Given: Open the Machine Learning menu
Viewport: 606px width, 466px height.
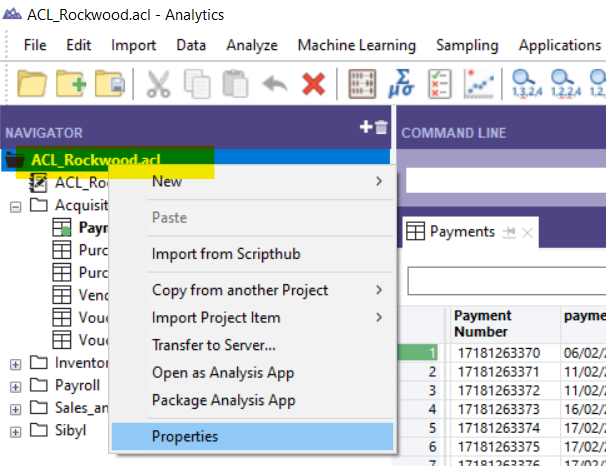Looking at the screenshot, I should [x=356, y=45].
